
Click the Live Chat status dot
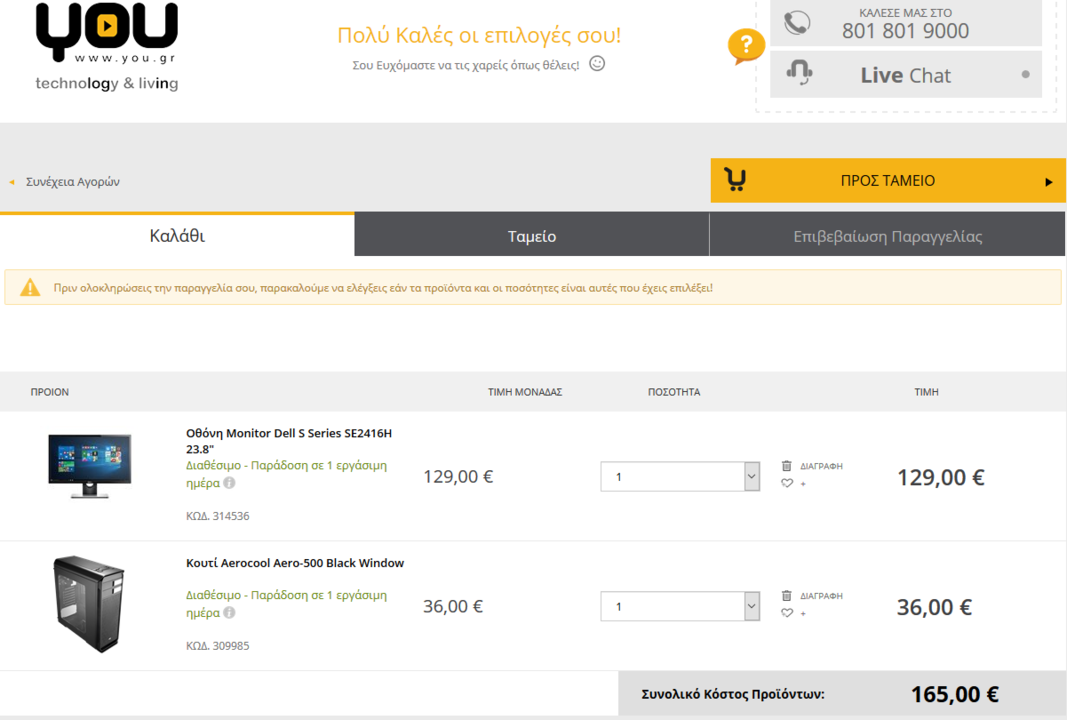point(1025,74)
